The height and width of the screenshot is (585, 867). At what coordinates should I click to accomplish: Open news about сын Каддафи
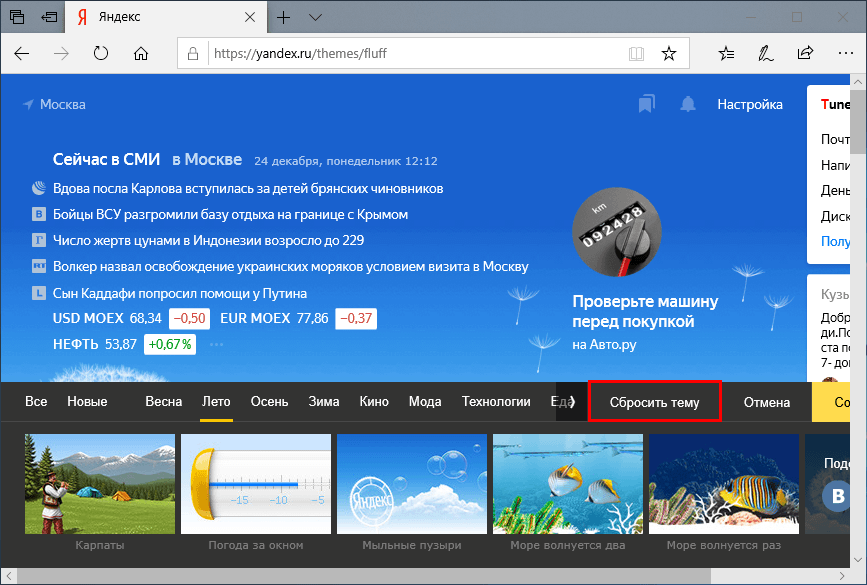click(180, 293)
